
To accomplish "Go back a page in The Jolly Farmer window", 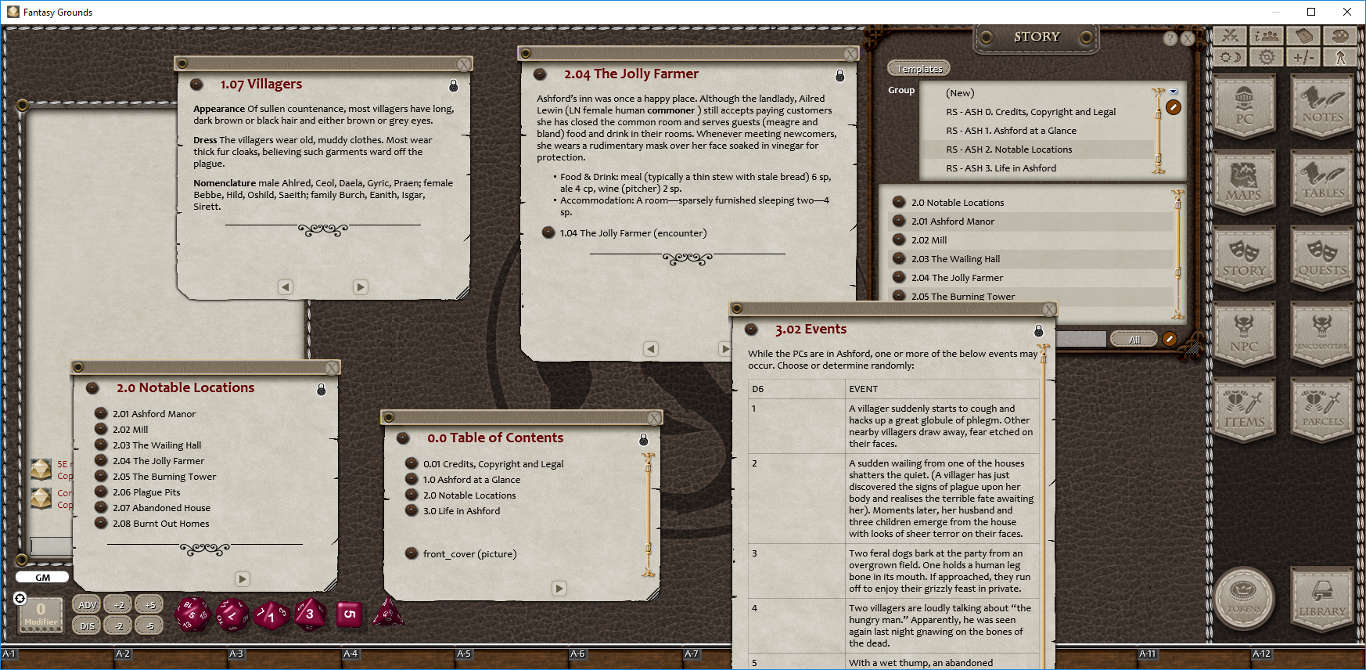I will click(651, 348).
